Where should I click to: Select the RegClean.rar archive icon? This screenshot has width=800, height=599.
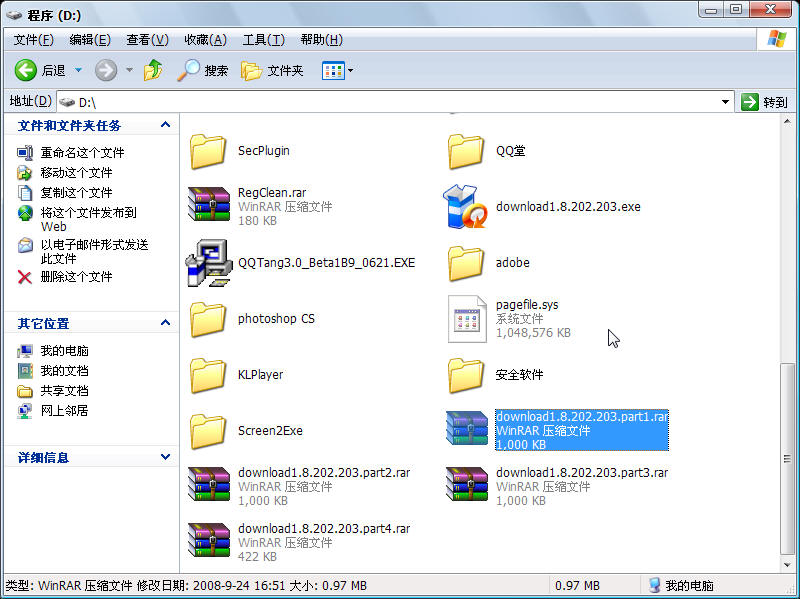[x=209, y=204]
